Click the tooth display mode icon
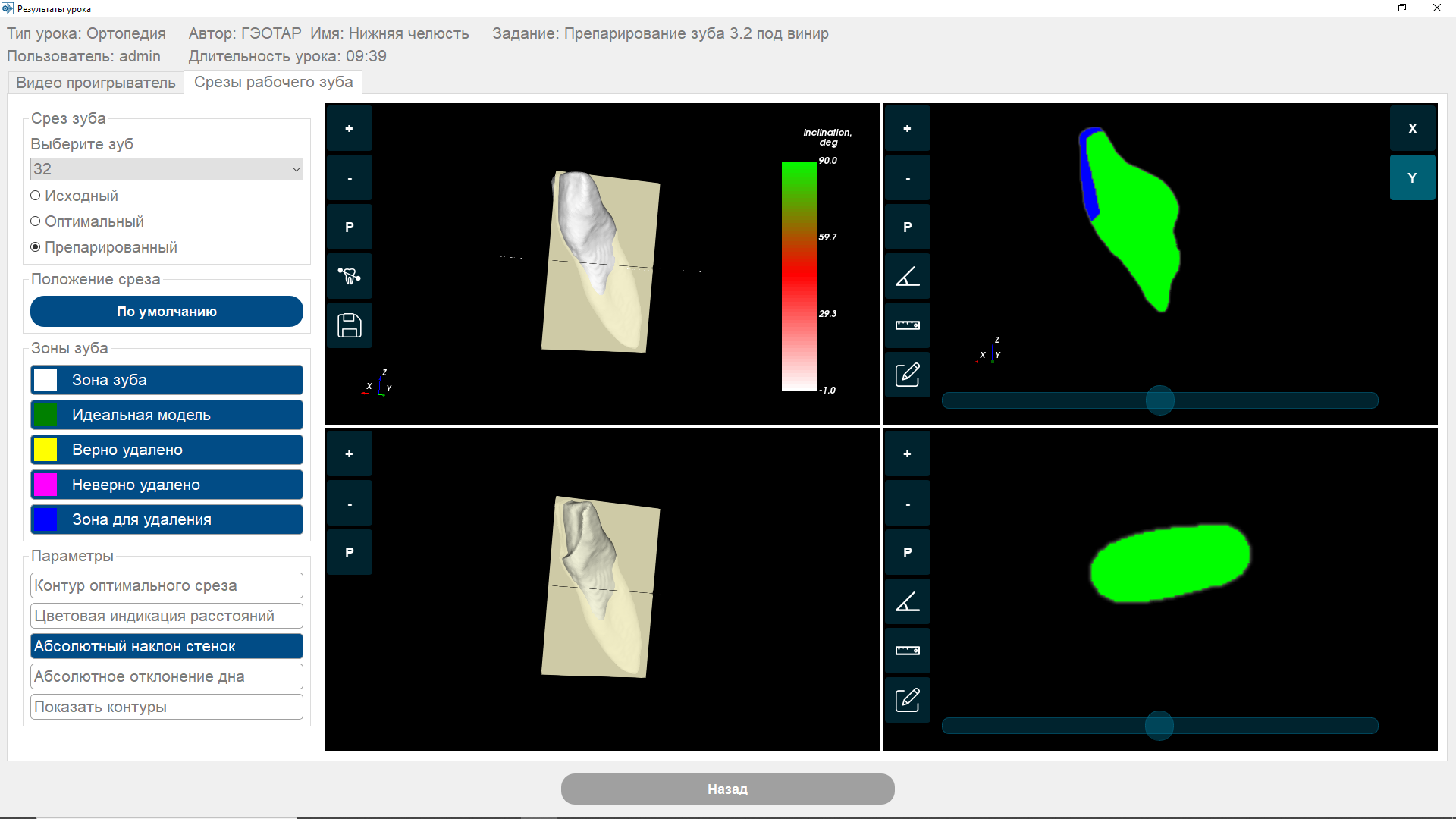This screenshot has height=819, width=1456. (x=349, y=276)
